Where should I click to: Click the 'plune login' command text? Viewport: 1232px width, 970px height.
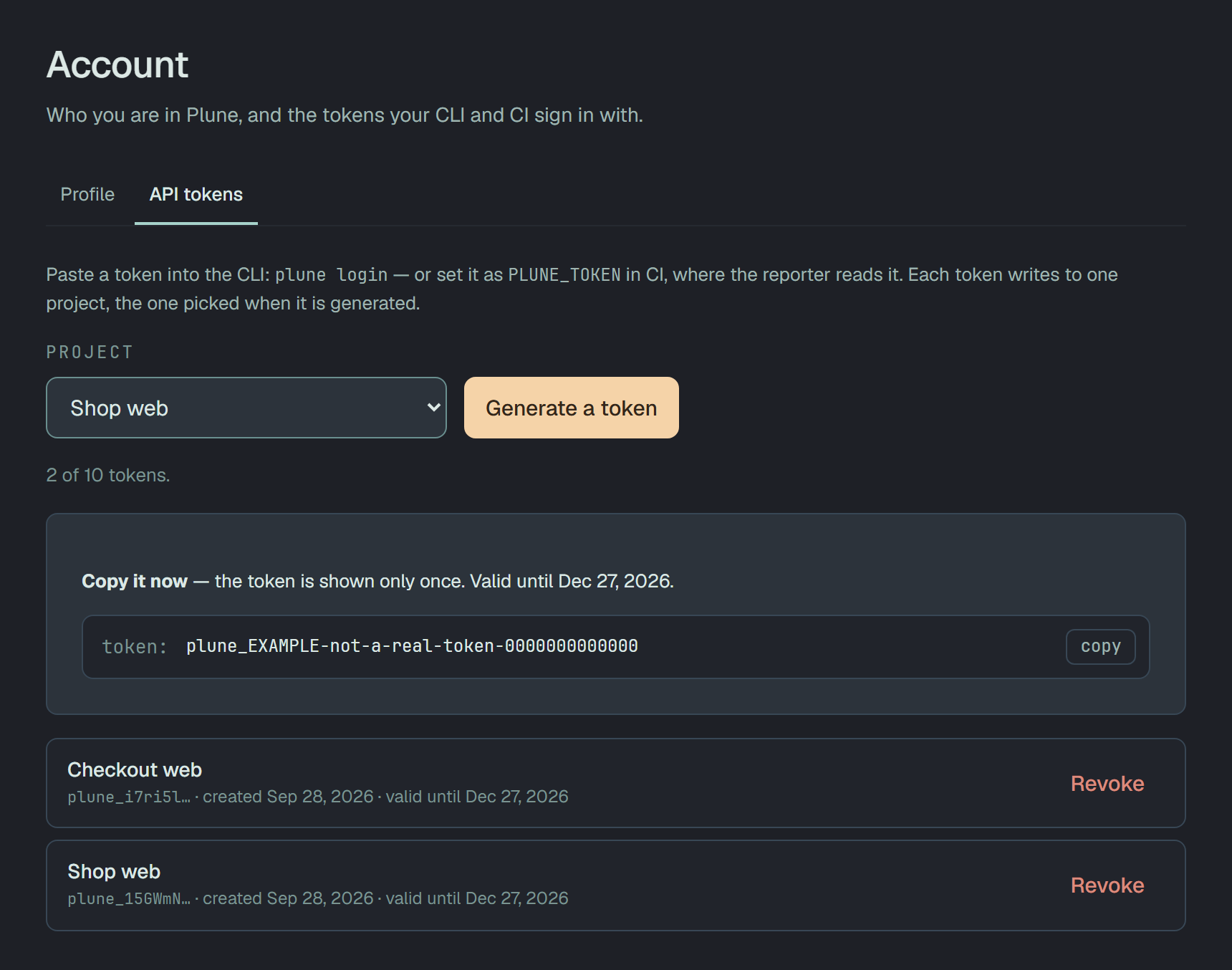(x=332, y=275)
